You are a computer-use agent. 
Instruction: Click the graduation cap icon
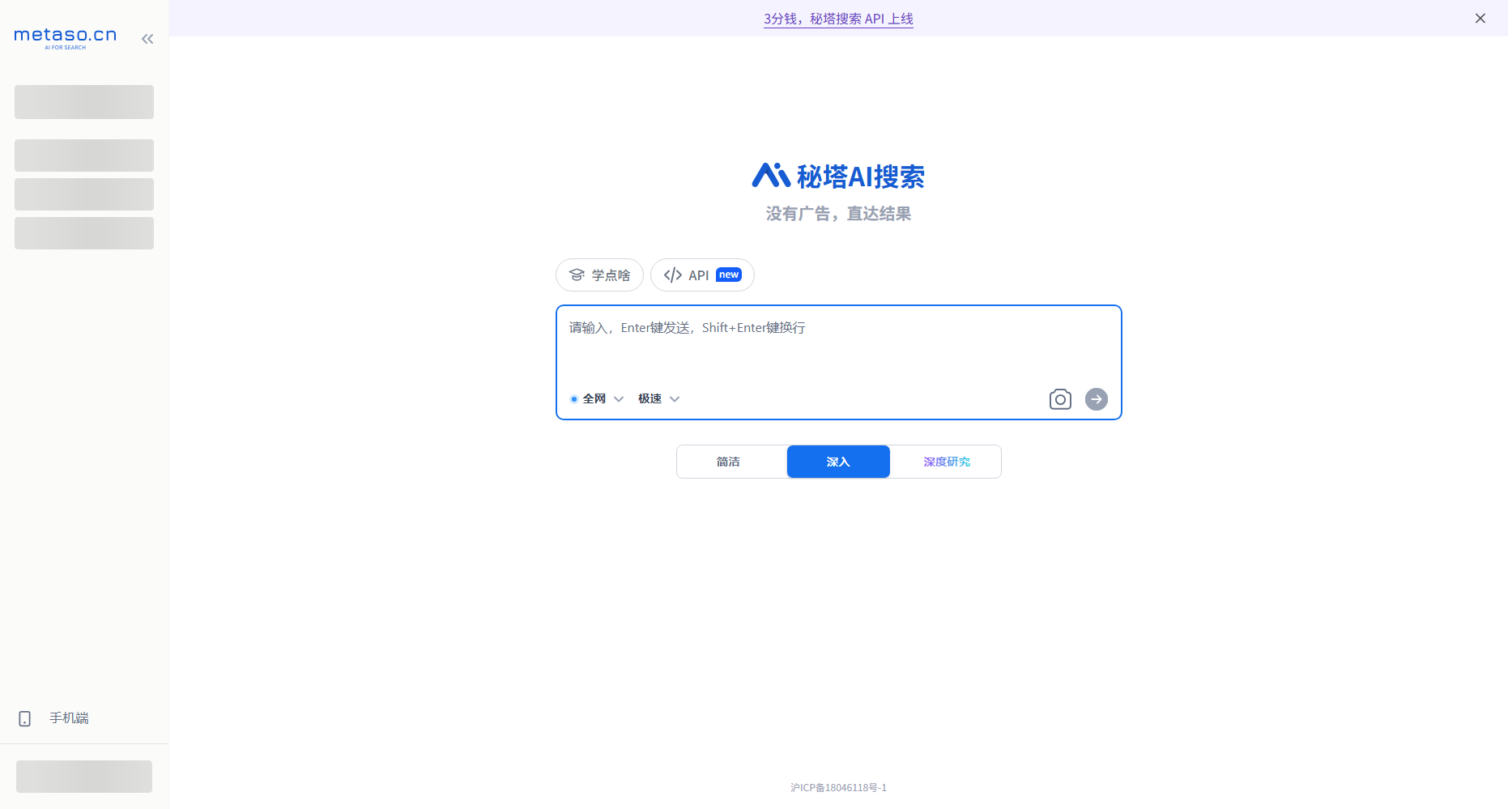(577, 275)
